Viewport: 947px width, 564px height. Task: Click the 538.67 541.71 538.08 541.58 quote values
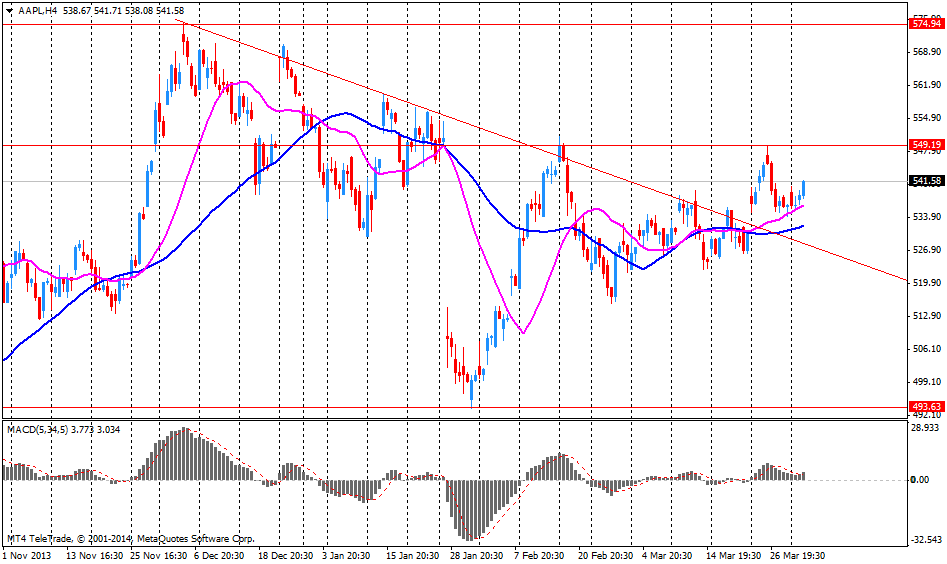pos(122,10)
